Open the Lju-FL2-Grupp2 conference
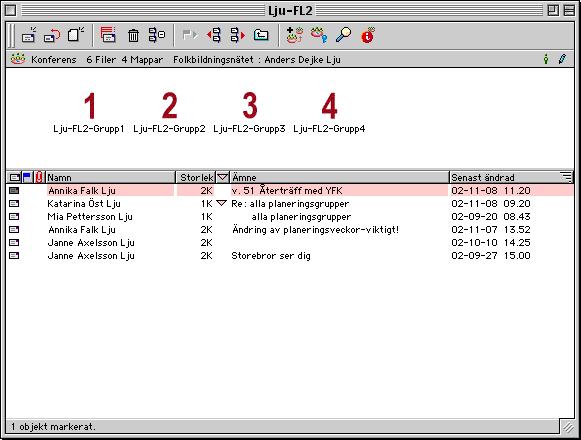Viewport: 581px width, 440px height. click(169, 112)
